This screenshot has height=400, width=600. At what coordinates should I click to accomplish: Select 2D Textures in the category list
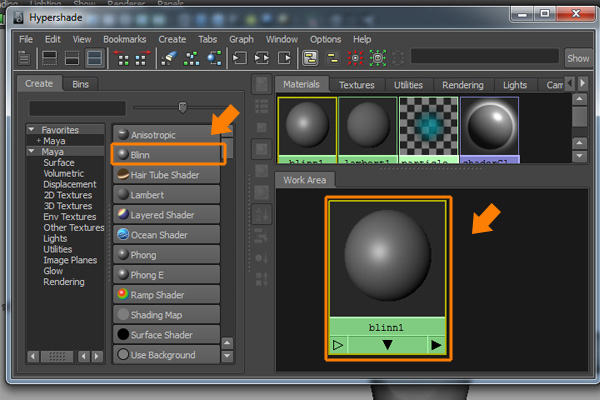(x=67, y=195)
